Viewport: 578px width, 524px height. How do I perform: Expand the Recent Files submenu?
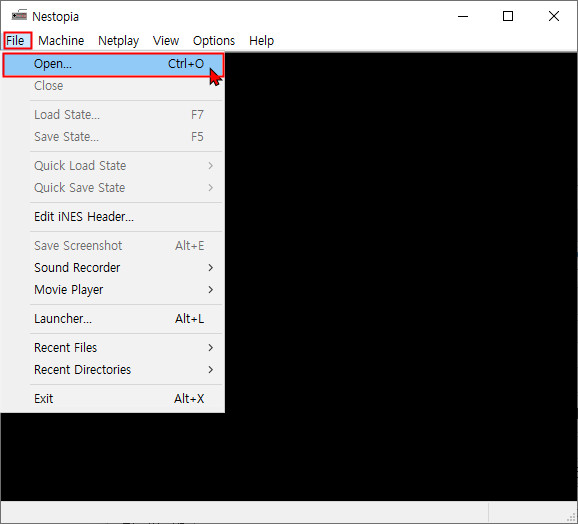click(x=113, y=348)
